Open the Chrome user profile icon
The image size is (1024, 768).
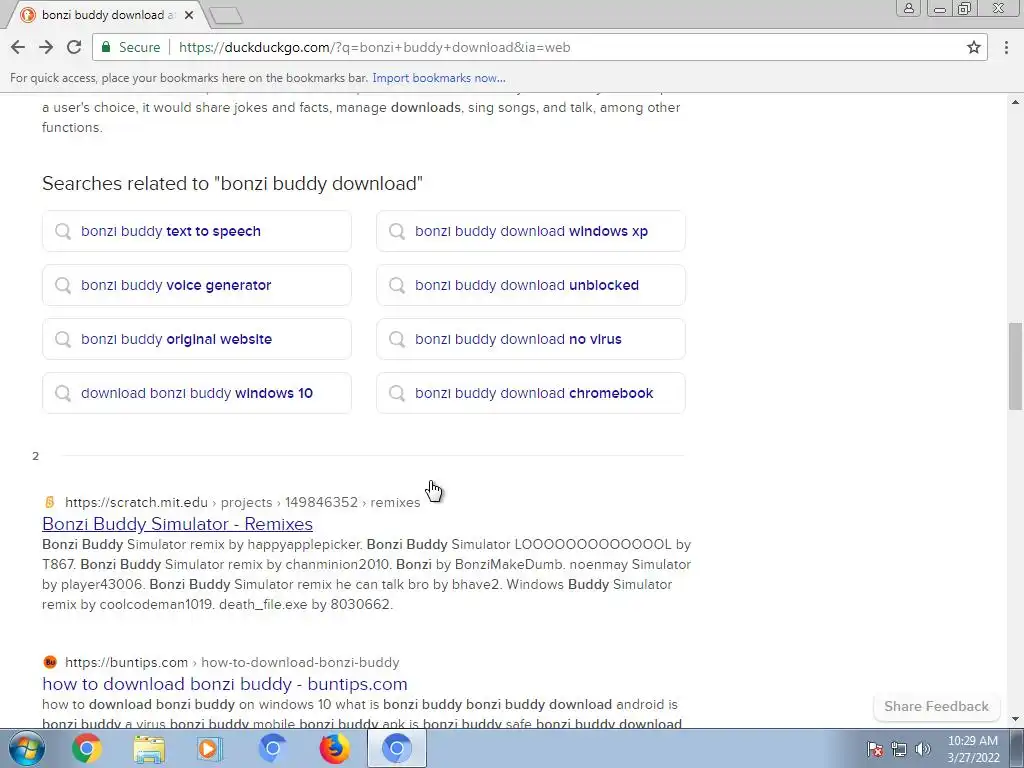[x=908, y=8]
